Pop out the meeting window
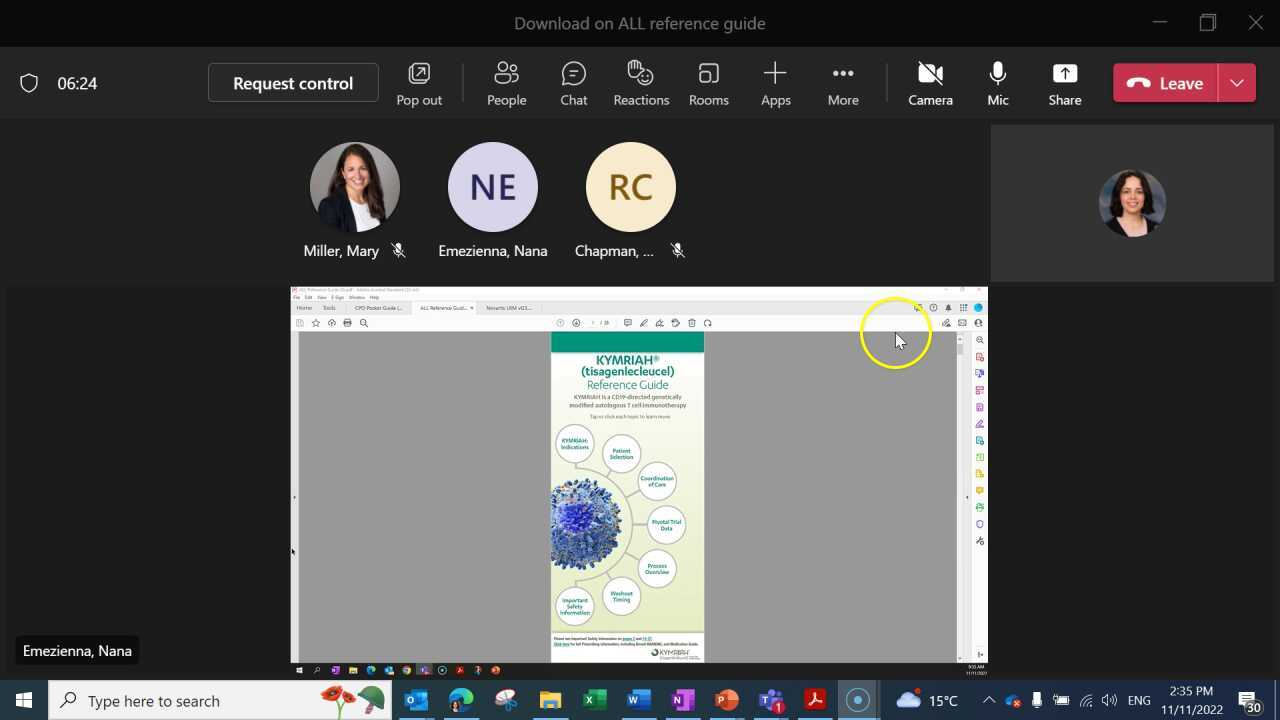This screenshot has height=720, width=1280. point(419,83)
